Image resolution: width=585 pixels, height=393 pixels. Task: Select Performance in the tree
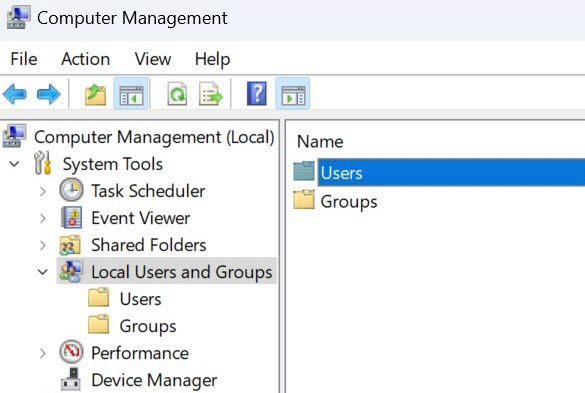(x=140, y=353)
